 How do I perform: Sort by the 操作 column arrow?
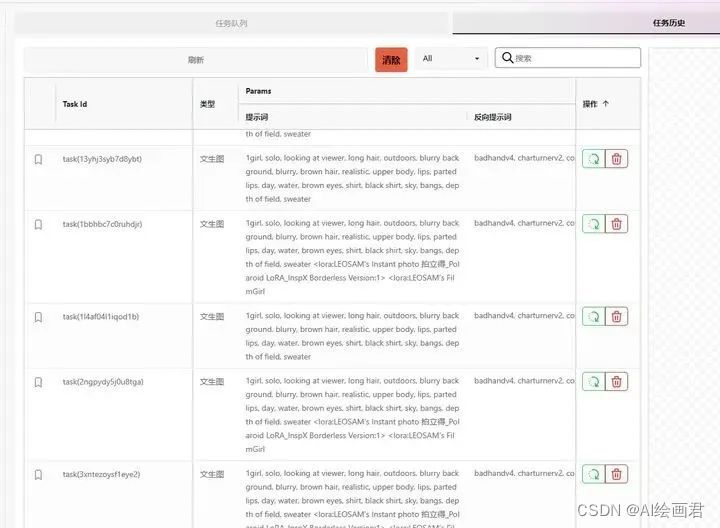pos(606,104)
